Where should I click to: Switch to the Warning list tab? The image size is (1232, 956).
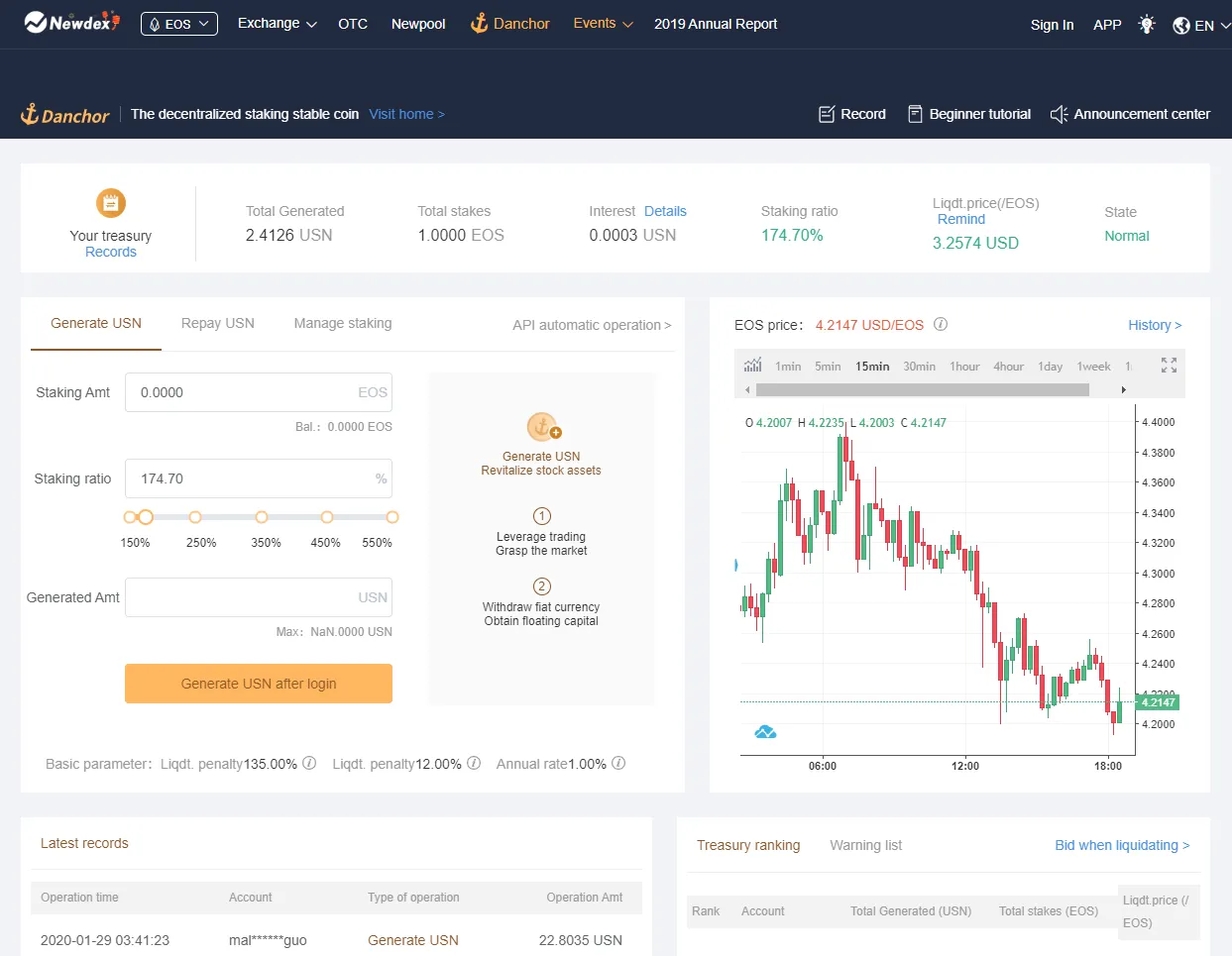(865, 845)
